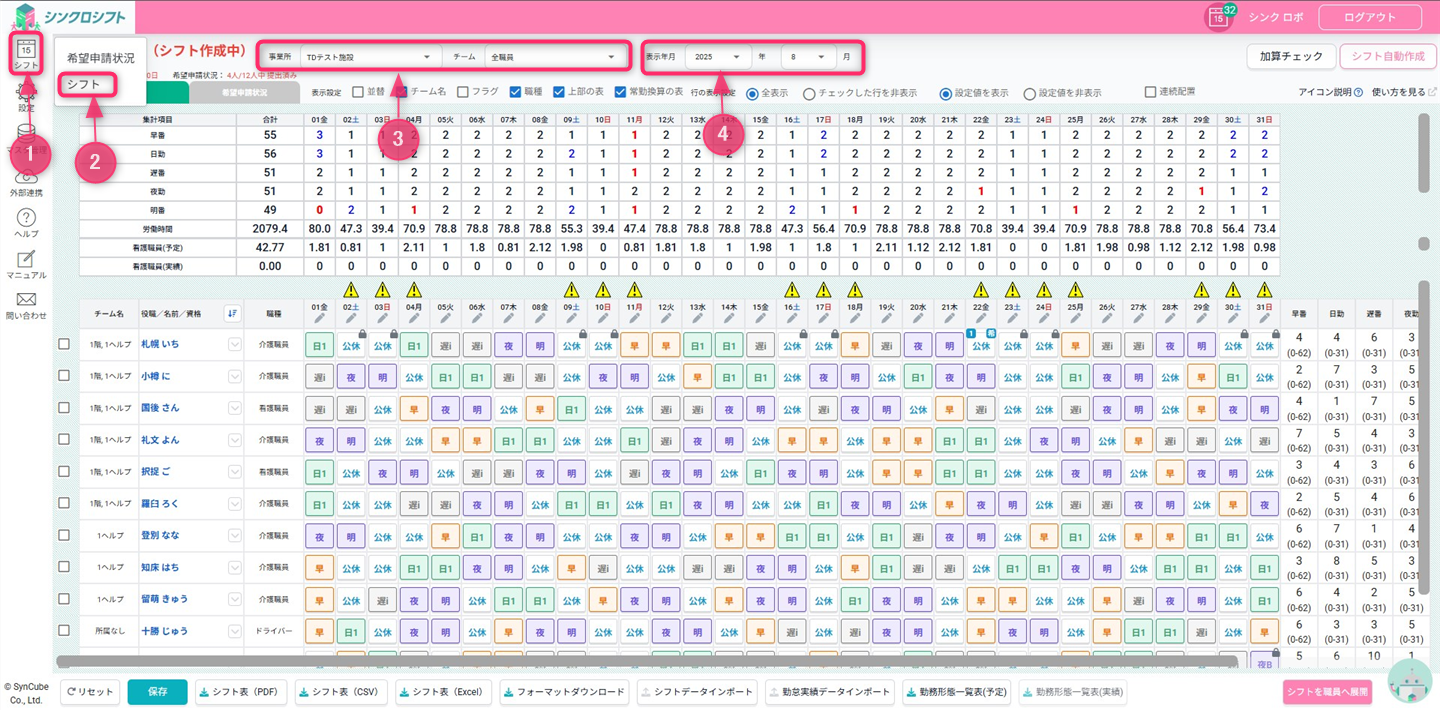Click the pencil edit icon under 28木
Image resolution: width=1440 pixels, height=710 pixels.
point(1170,319)
